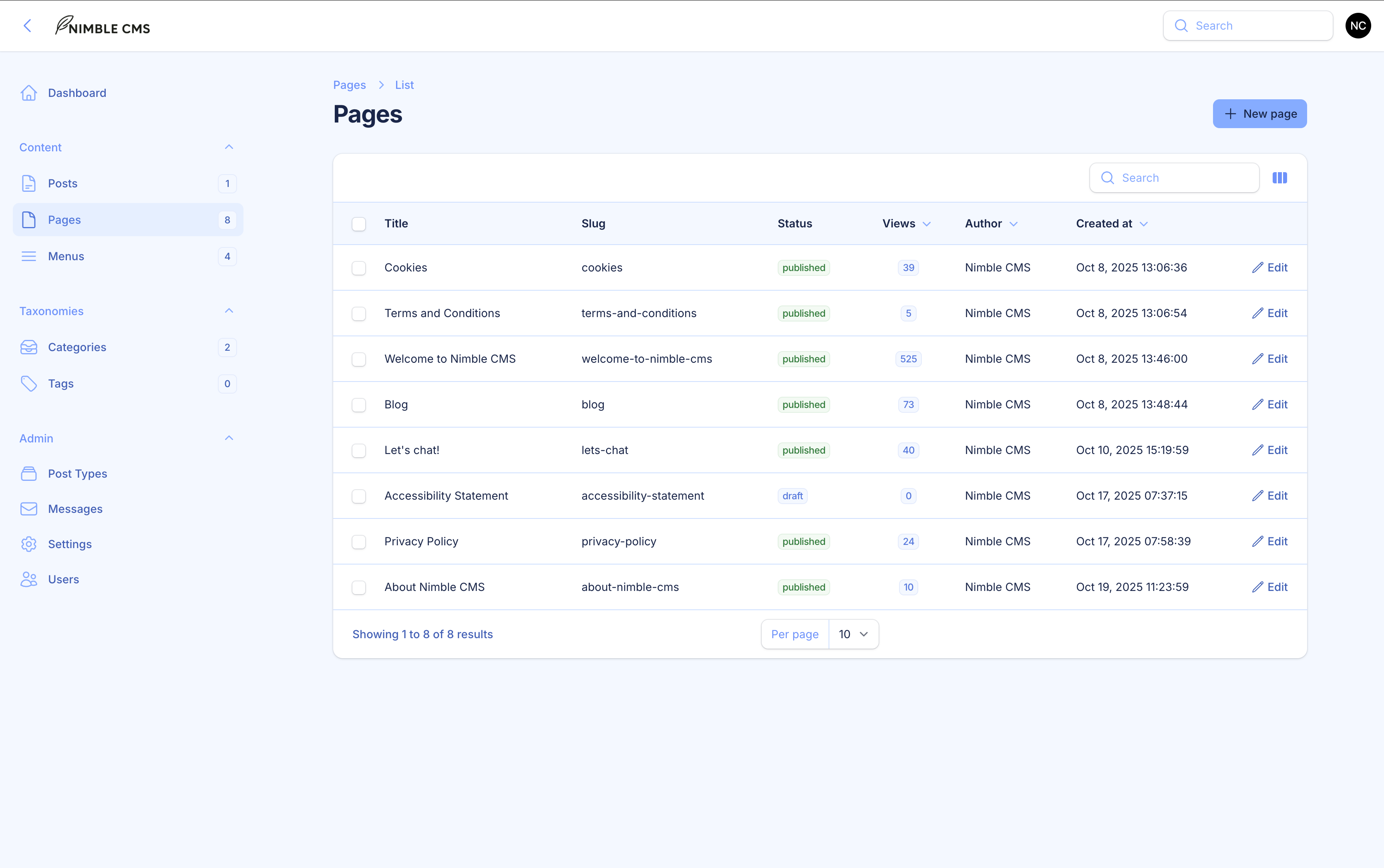Tick the Privacy Policy row checkbox
The image size is (1384, 868).
point(359,542)
